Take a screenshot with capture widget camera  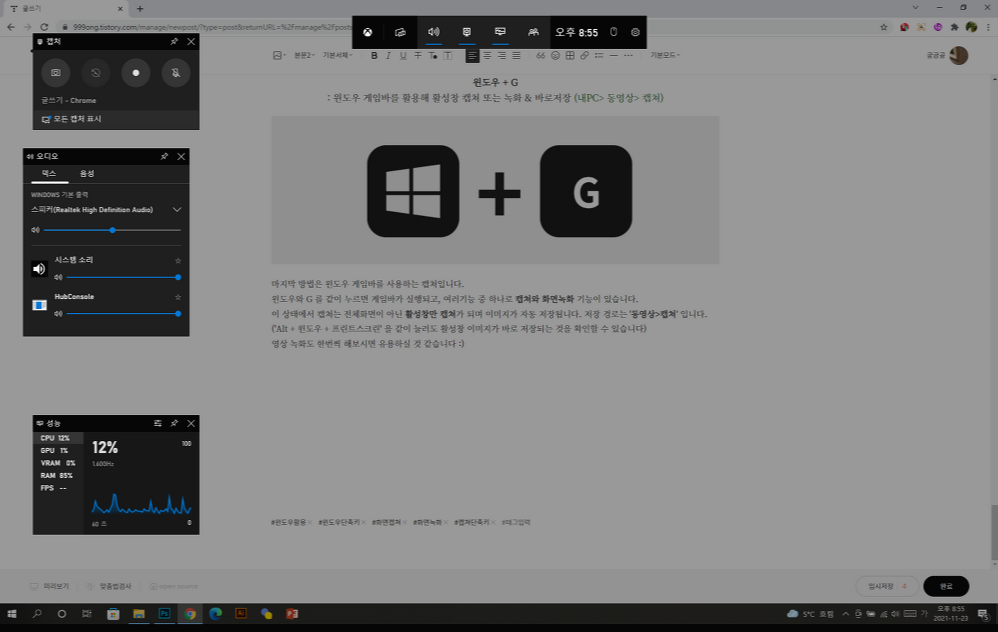[55, 73]
